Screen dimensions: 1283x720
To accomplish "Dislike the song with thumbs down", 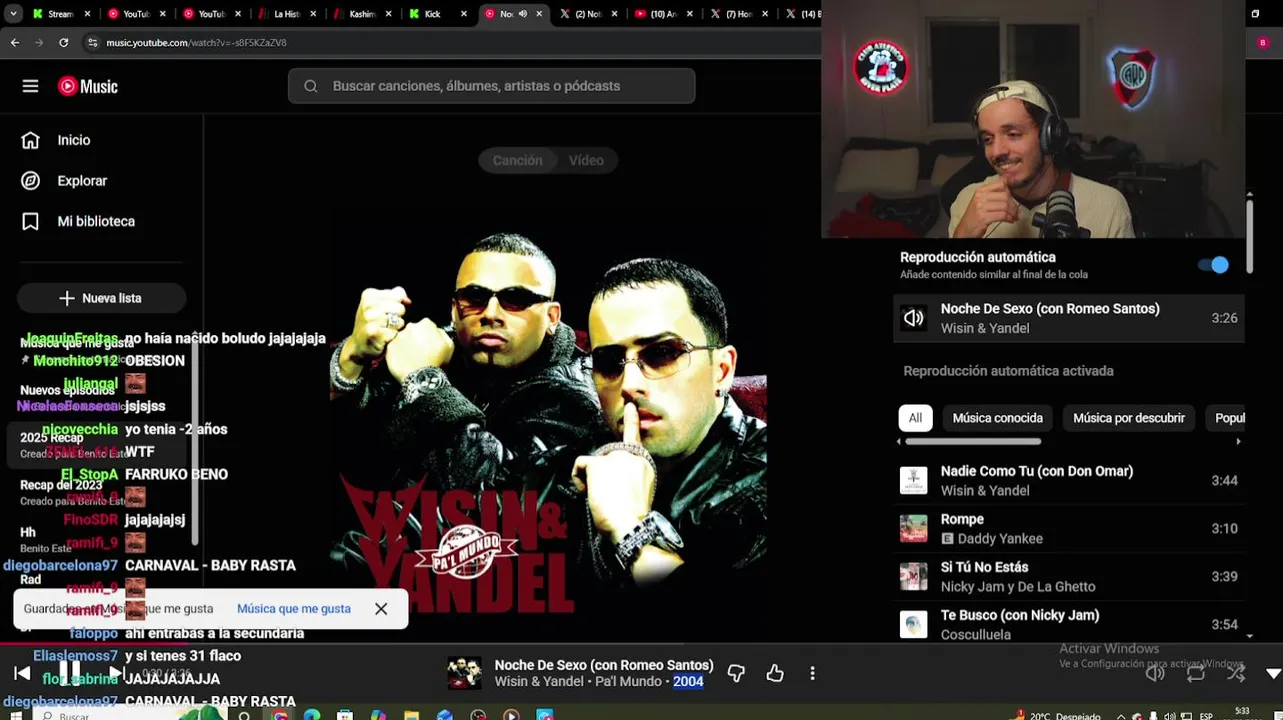I will click(736, 673).
